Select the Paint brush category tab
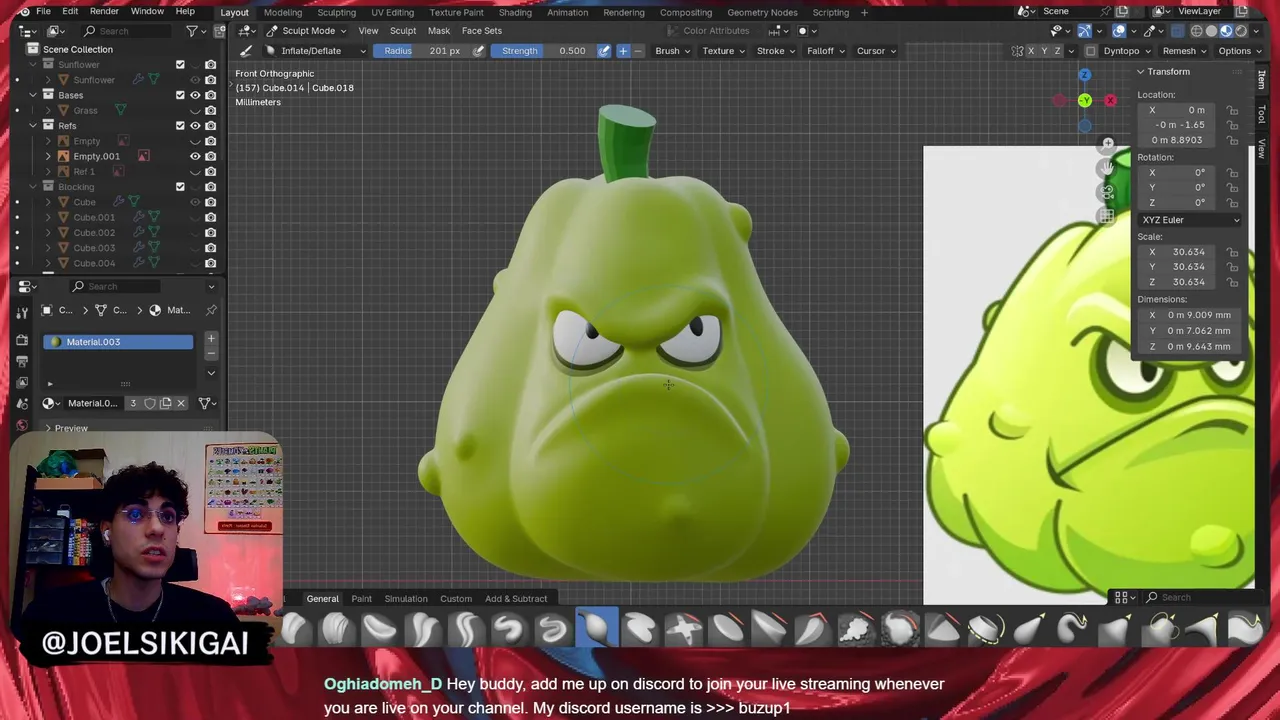Image resolution: width=1280 pixels, height=720 pixels. 361,599
